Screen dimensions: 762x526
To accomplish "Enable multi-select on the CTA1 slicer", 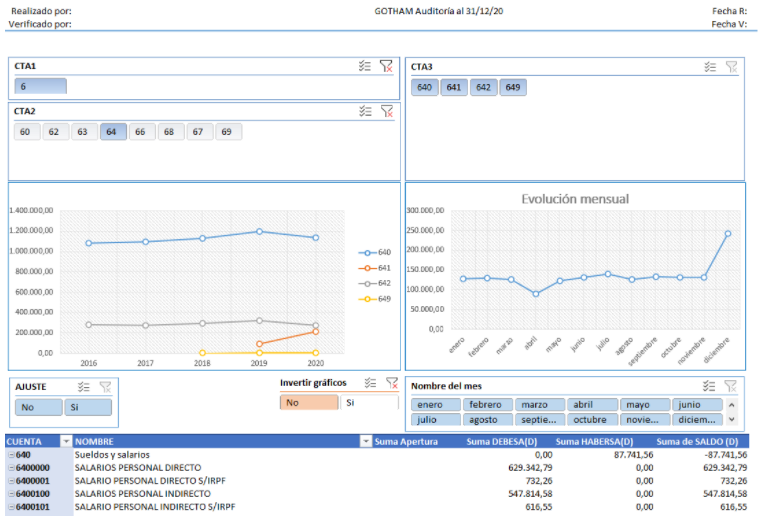I will (365, 66).
